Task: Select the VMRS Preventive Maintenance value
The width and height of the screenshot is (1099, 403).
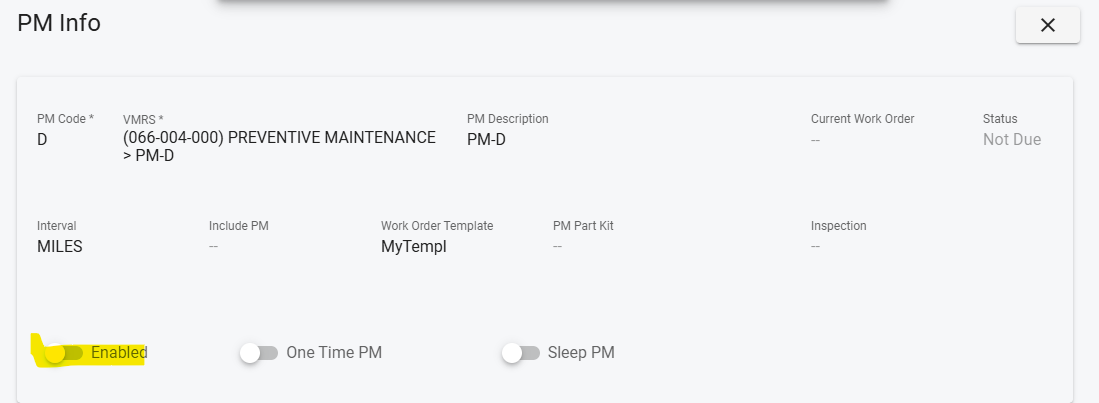Action: [279, 146]
